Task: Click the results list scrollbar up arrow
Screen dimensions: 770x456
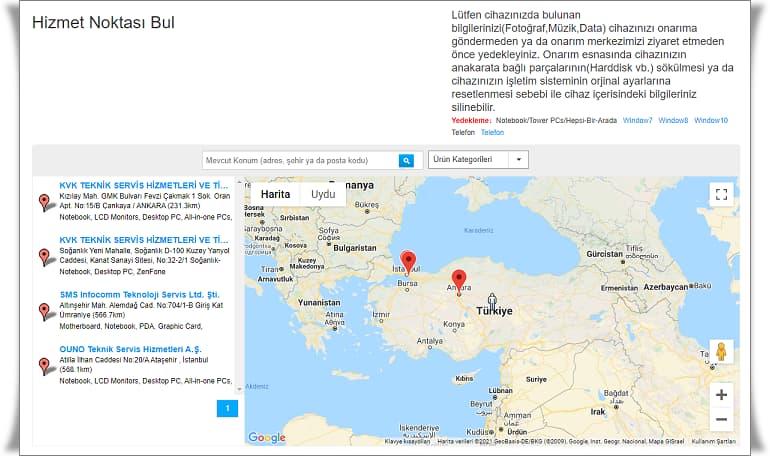Action: pos(239,184)
